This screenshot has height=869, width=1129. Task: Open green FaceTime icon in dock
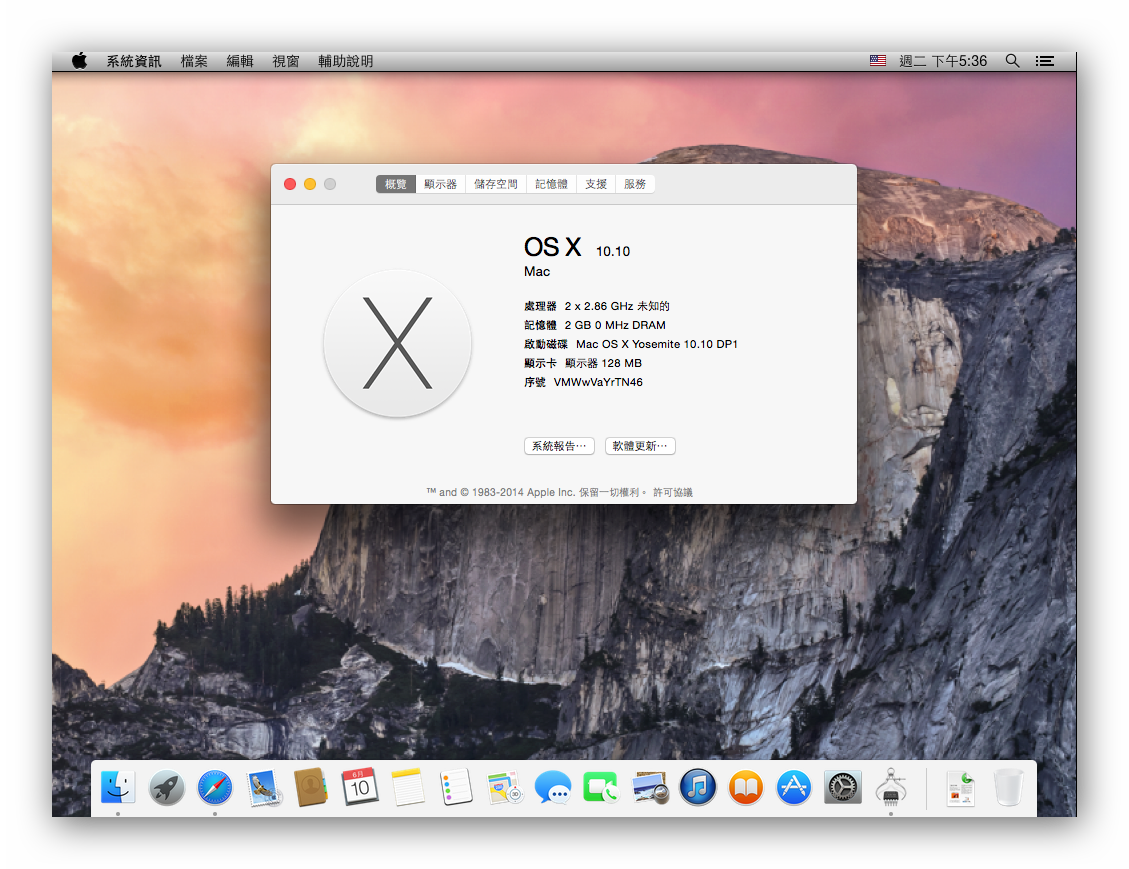(601, 787)
